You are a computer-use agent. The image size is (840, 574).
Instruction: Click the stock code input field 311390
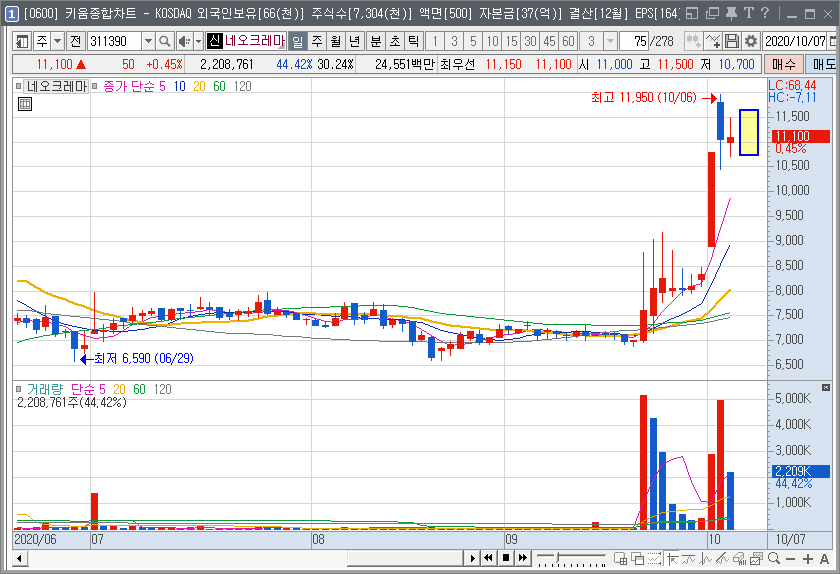pyautogui.click(x=115, y=41)
